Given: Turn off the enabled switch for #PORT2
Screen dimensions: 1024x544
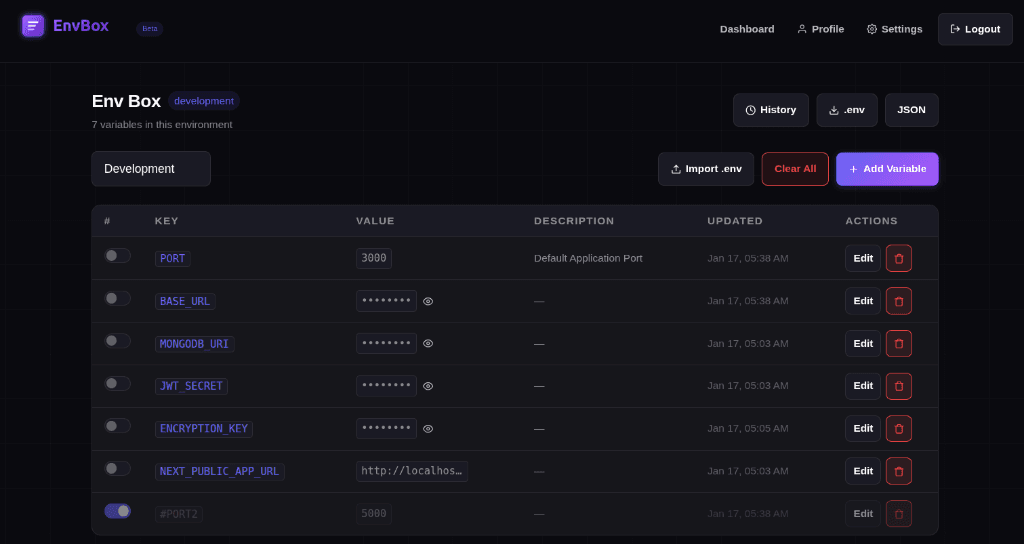Looking at the screenshot, I should [118, 511].
